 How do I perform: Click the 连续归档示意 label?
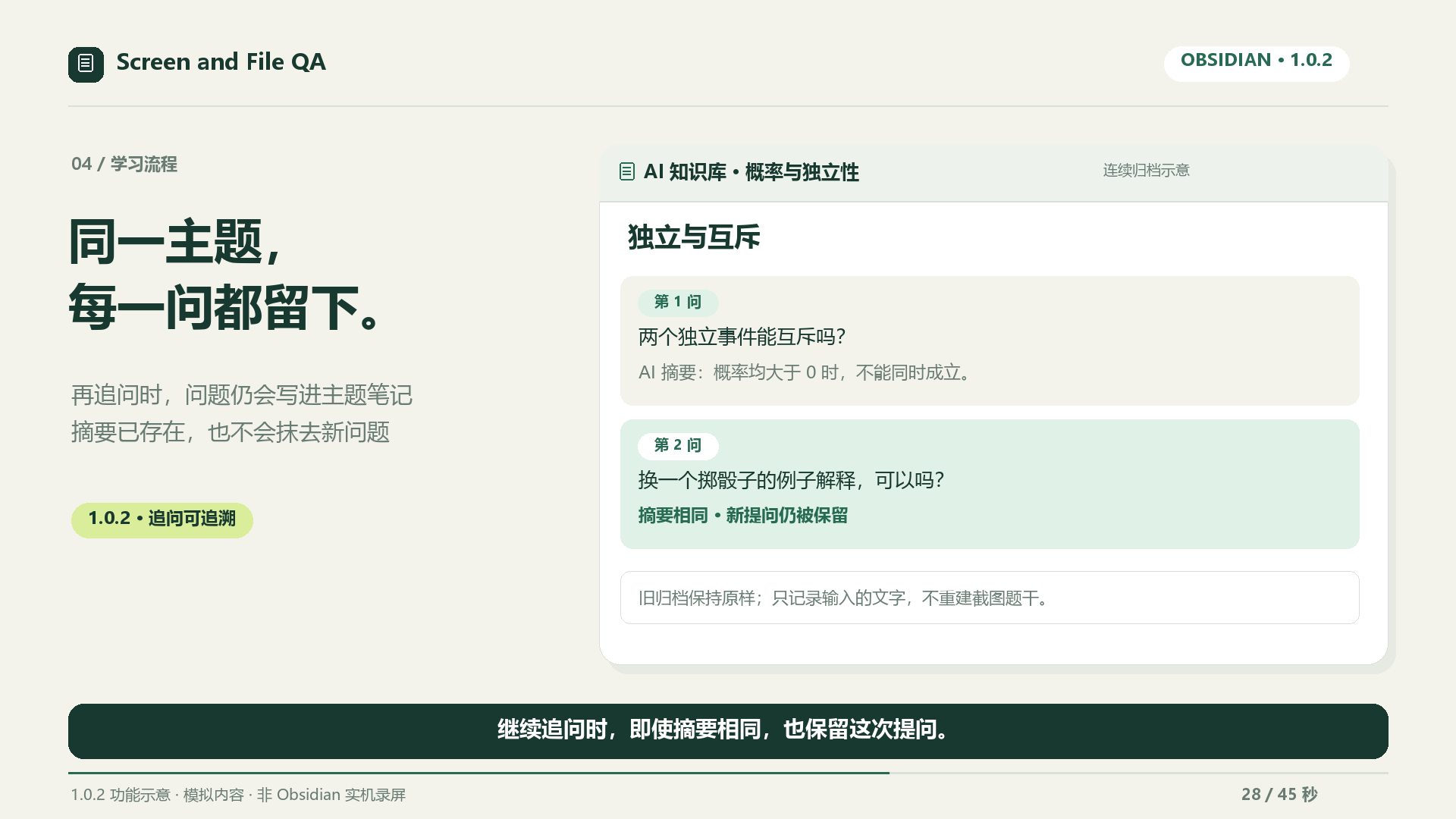tap(1146, 171)
